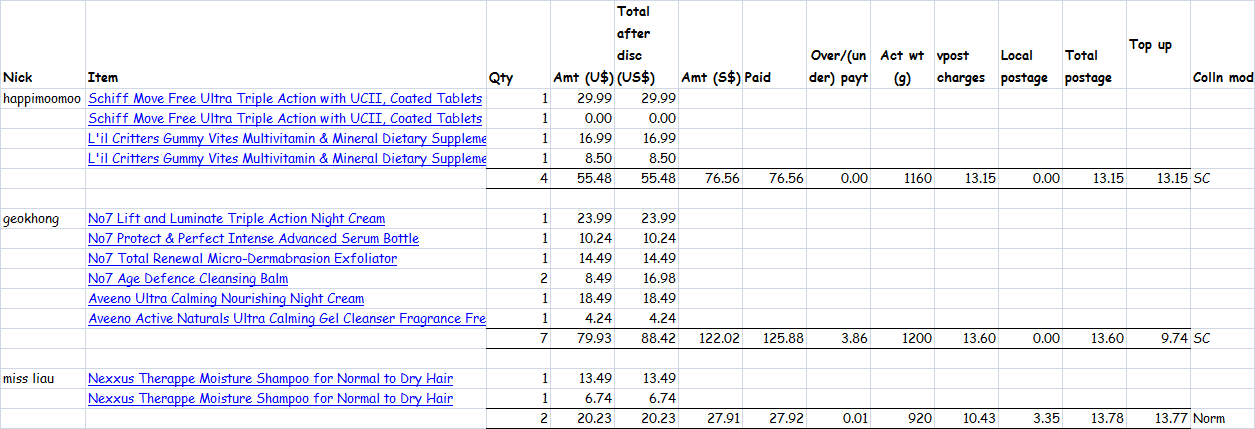Image resolution: width=1255 pixels, height=429 pixels.
Task: Open the No7 Age Defence Cleansing Balm link
Action: point(188,279)
